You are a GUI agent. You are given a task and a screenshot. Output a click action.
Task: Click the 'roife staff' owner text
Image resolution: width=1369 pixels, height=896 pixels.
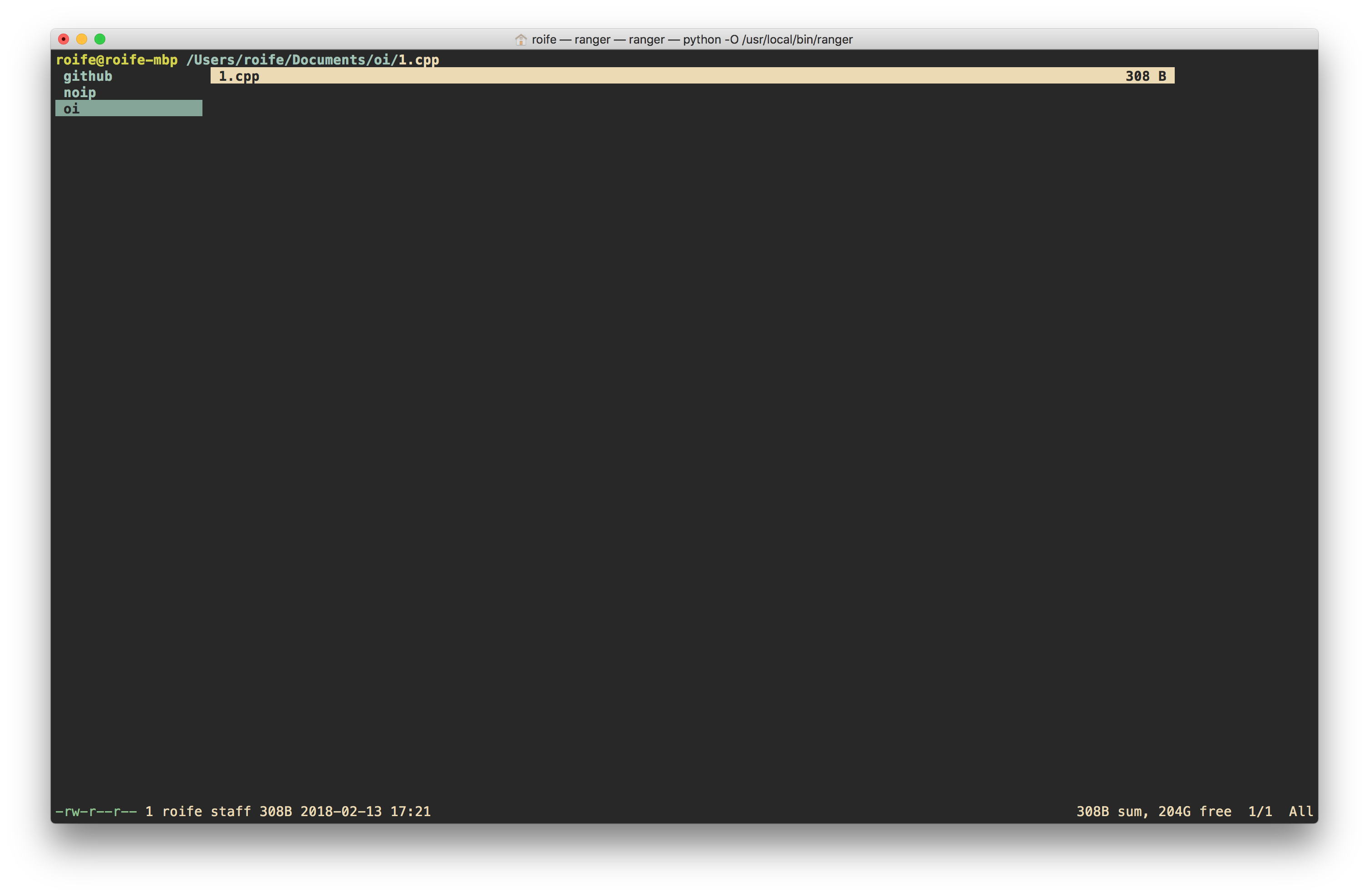pyautogui.click(x=207, y=812)
